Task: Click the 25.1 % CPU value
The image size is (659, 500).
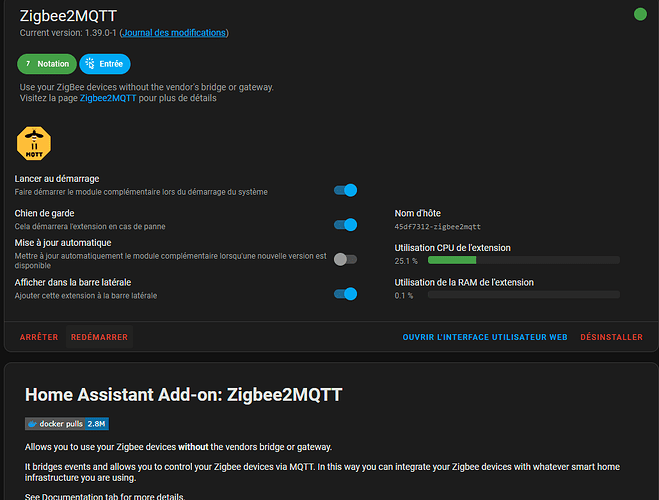Action: tap(406, 261)
